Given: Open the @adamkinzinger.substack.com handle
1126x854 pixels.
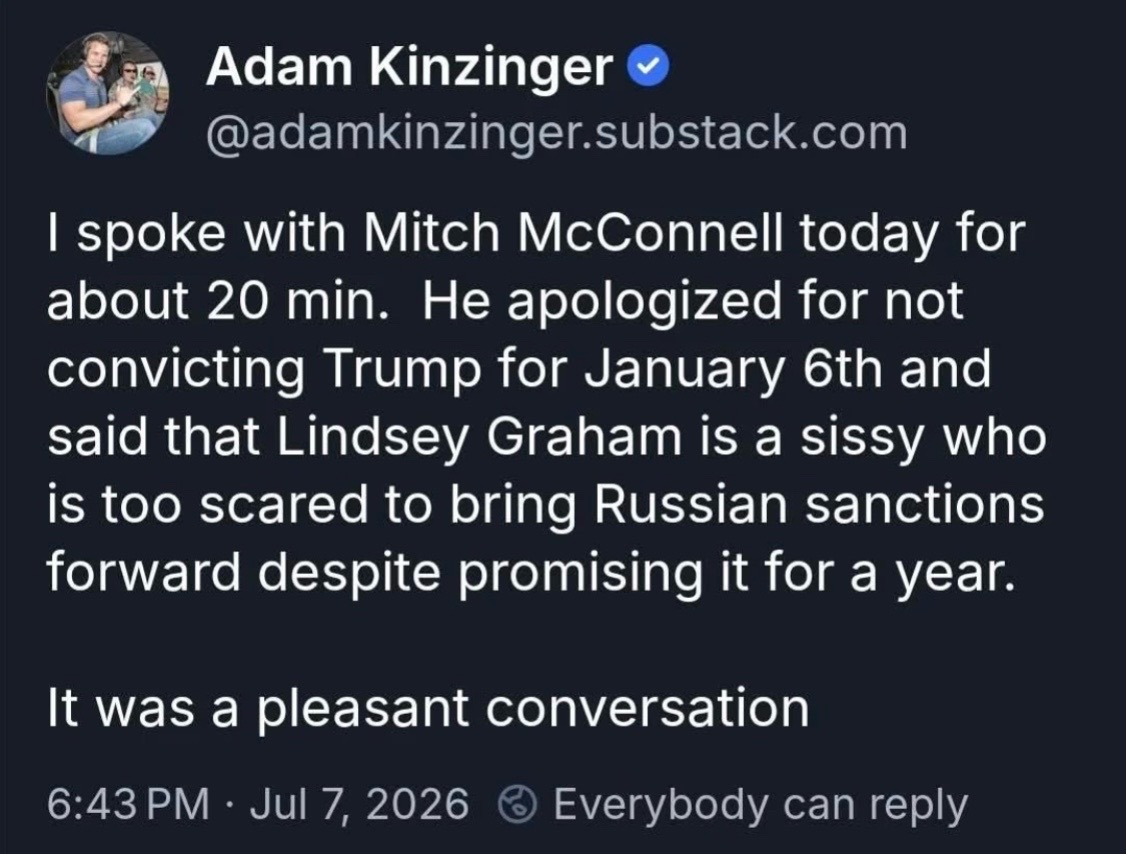Looking at the screenshot, I should coord(557,134).
